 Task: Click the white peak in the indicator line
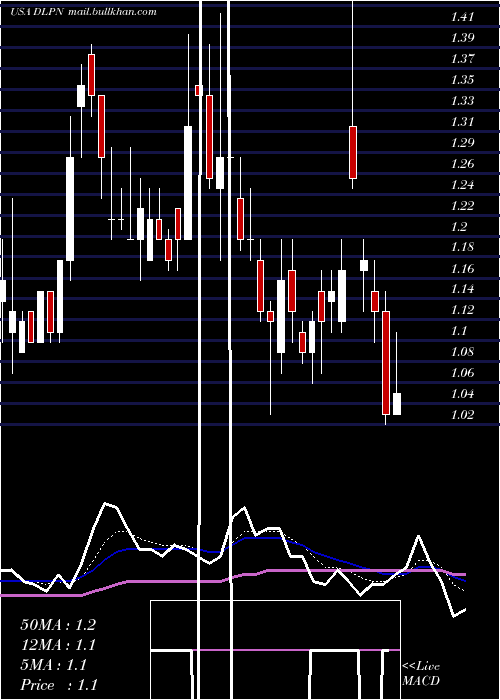[x=106, y=504]
